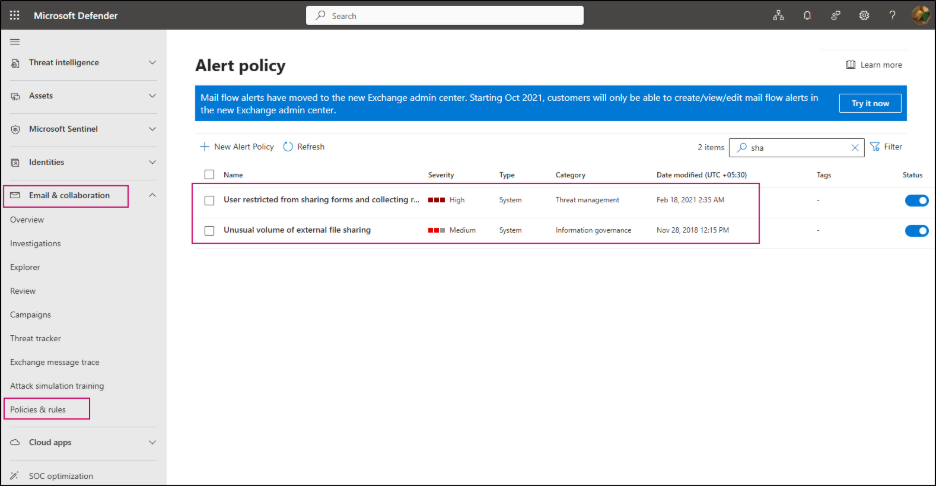Image resolution: width=936 pixels, height=486 pixels.
Task: Check the User restricted from sharing forms row
Action: tap(209, 200)
